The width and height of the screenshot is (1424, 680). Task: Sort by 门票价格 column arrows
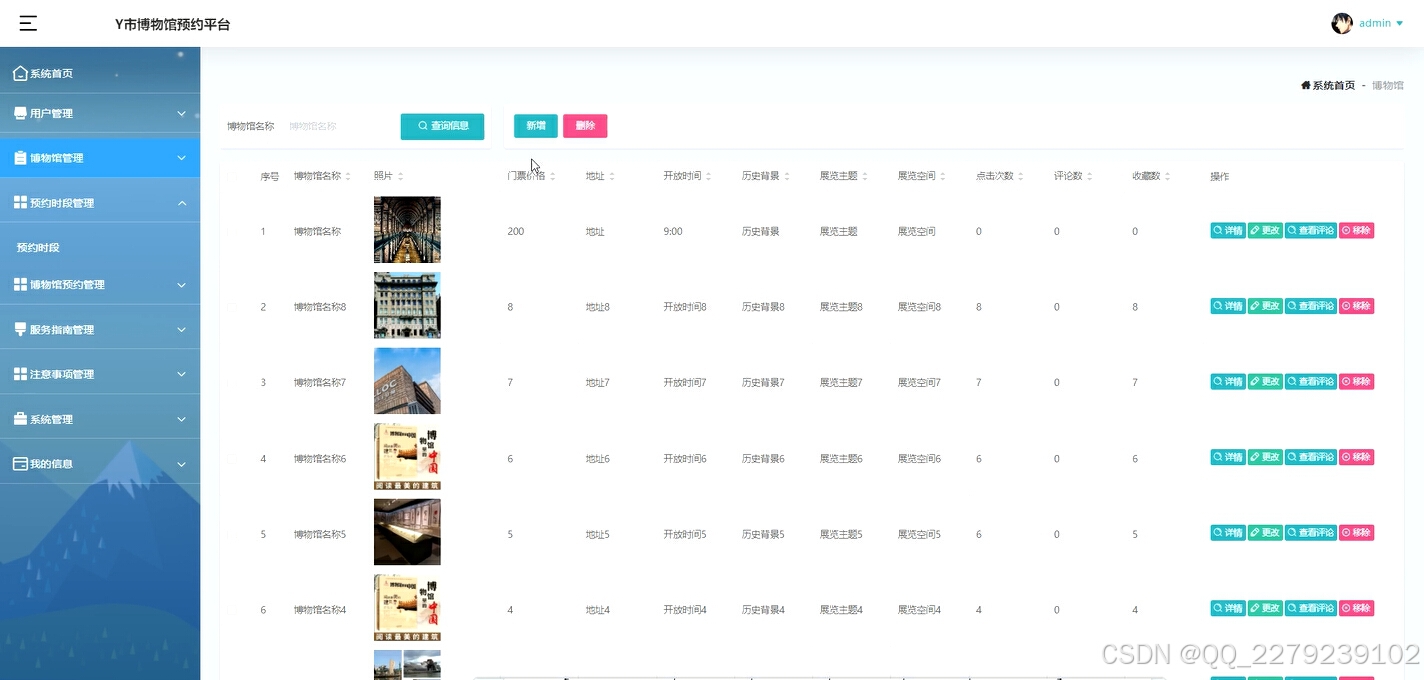tap(552, 176)
